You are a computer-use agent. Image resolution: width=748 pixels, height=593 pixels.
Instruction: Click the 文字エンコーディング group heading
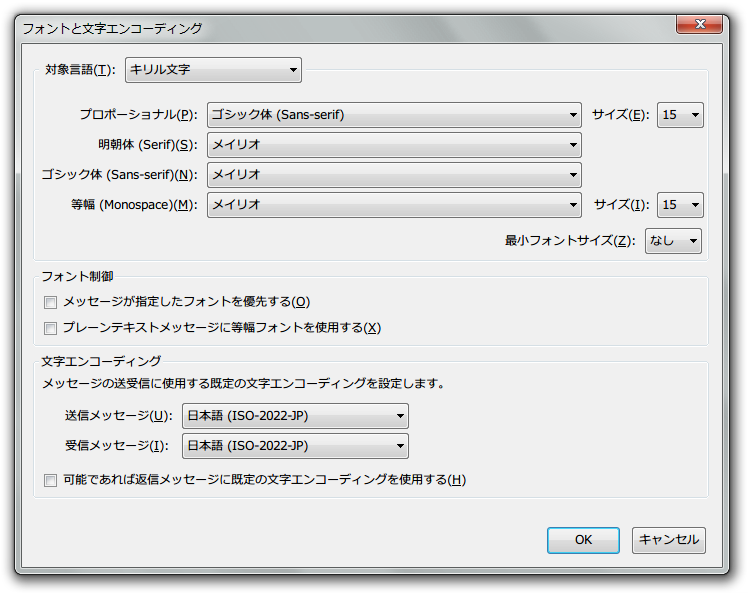[102, 361]
